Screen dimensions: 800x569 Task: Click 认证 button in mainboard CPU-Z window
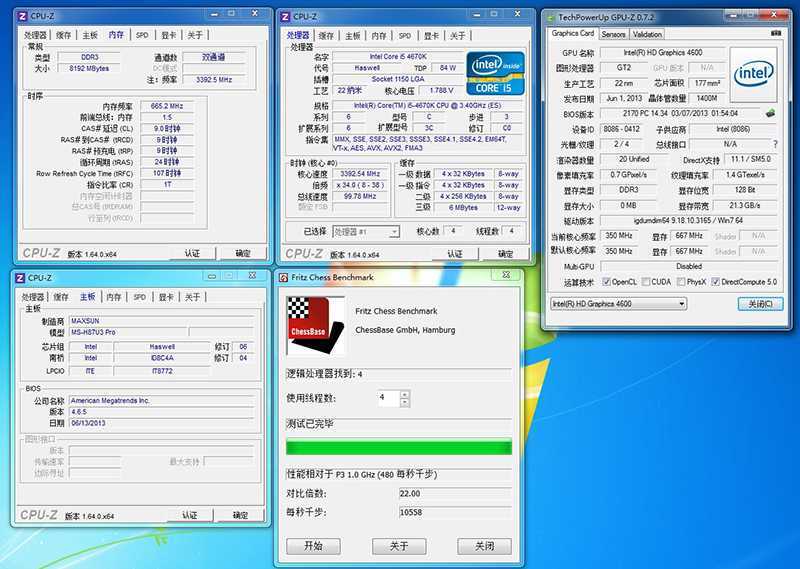click(190, 515)
